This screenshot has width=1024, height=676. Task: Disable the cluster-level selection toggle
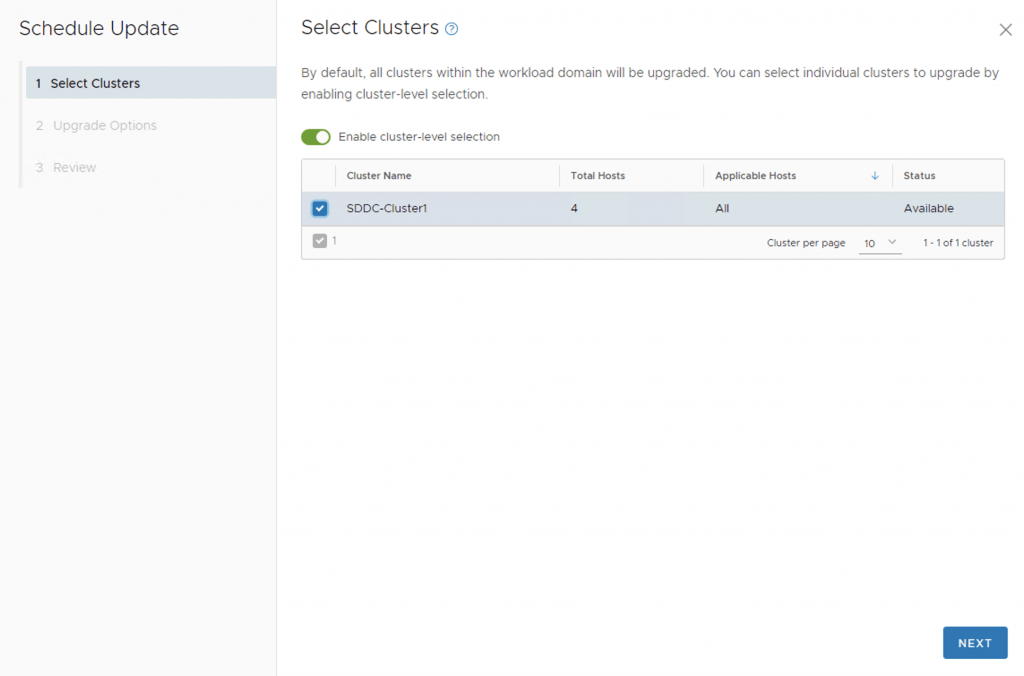pyautogui.click(x=316, y=137)
